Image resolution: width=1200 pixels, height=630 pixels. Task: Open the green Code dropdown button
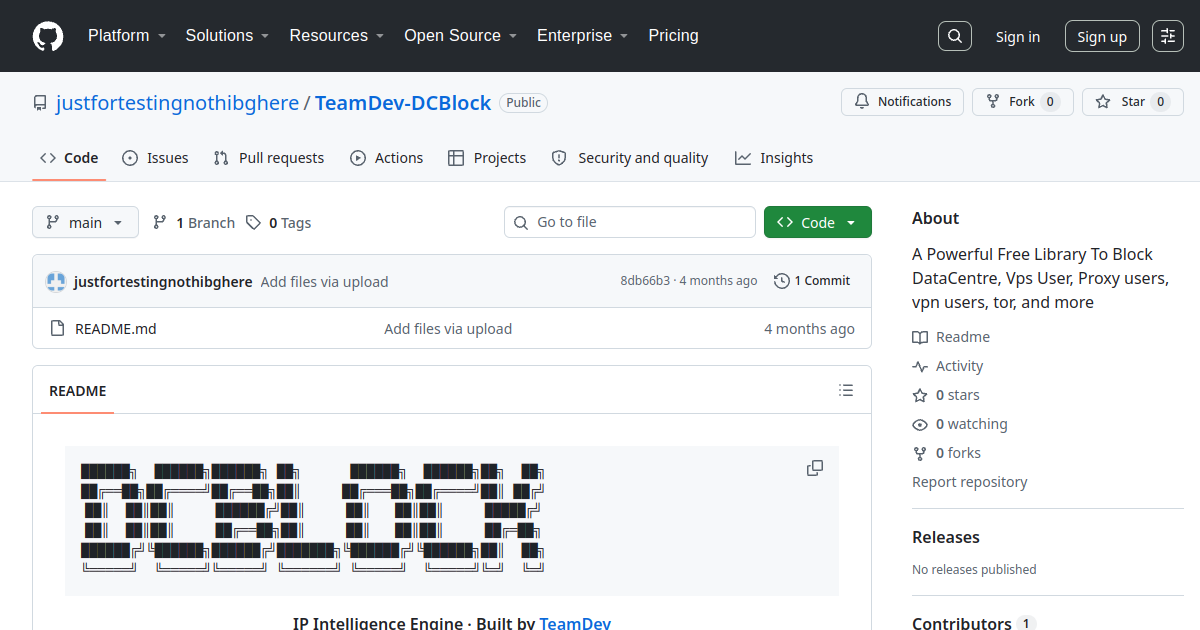tap(818, 222)
